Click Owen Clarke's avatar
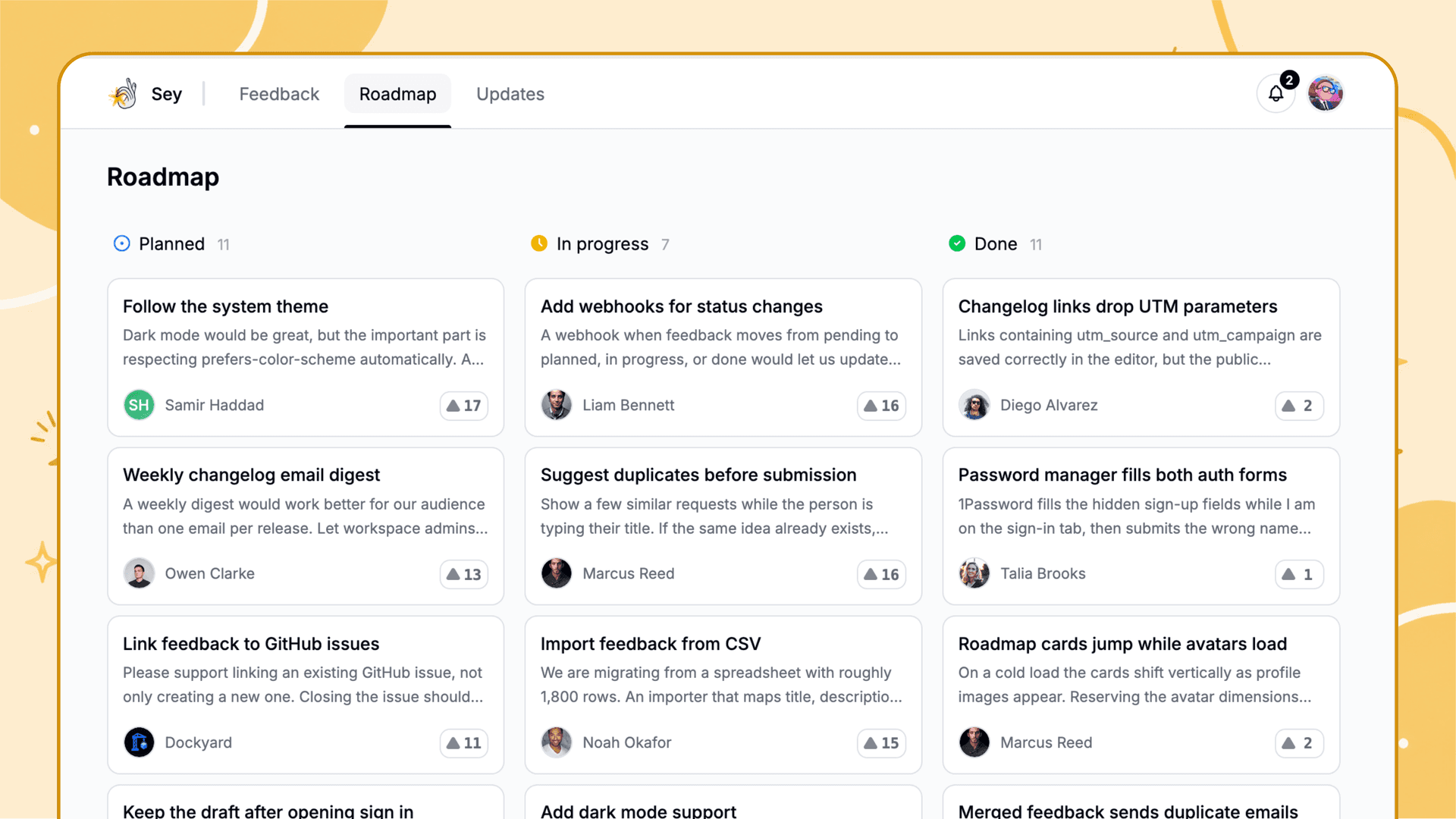The height and width of the screenshot is (819, 1456). coord(139,573)
